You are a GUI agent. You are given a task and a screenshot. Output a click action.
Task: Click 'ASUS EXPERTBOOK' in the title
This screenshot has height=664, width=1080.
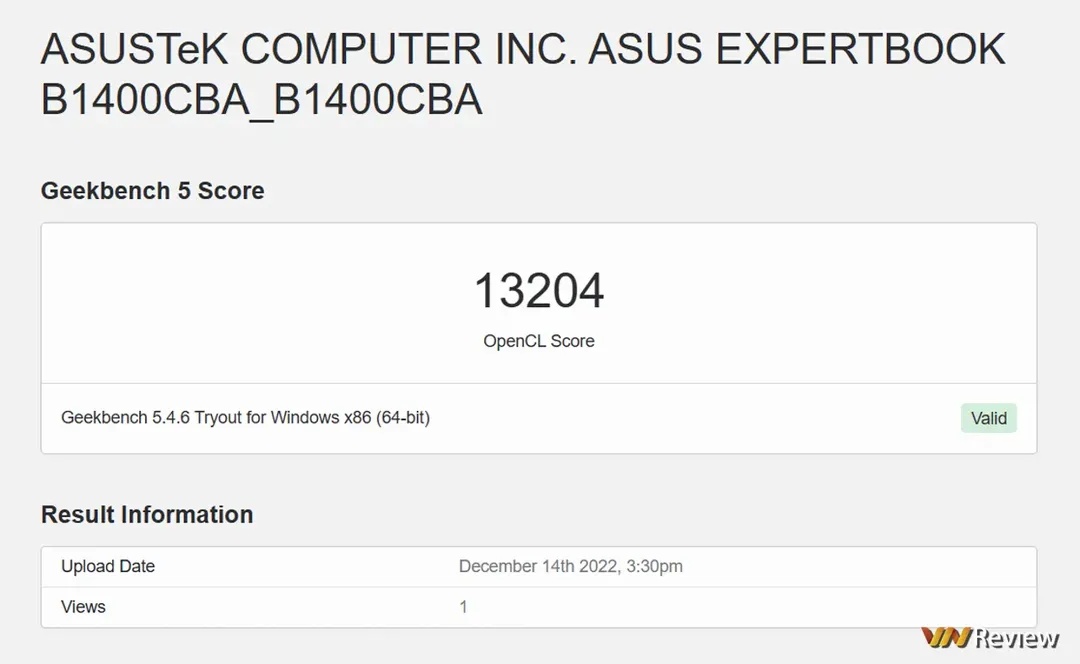click(x=796, y=50)
